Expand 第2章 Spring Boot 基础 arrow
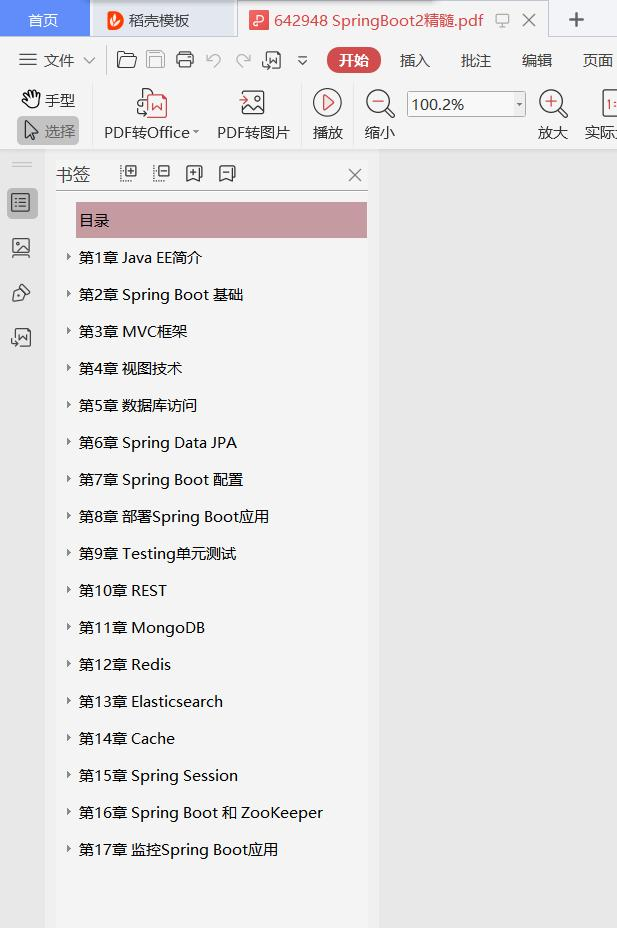Viewport: 617px width, 928px height. (69, 294)
